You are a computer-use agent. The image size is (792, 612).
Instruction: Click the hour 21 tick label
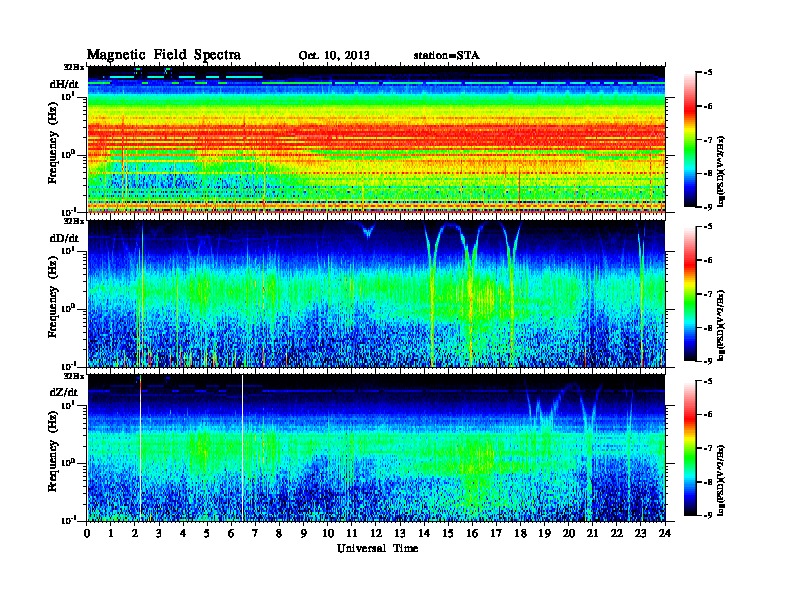click(592, 533)
